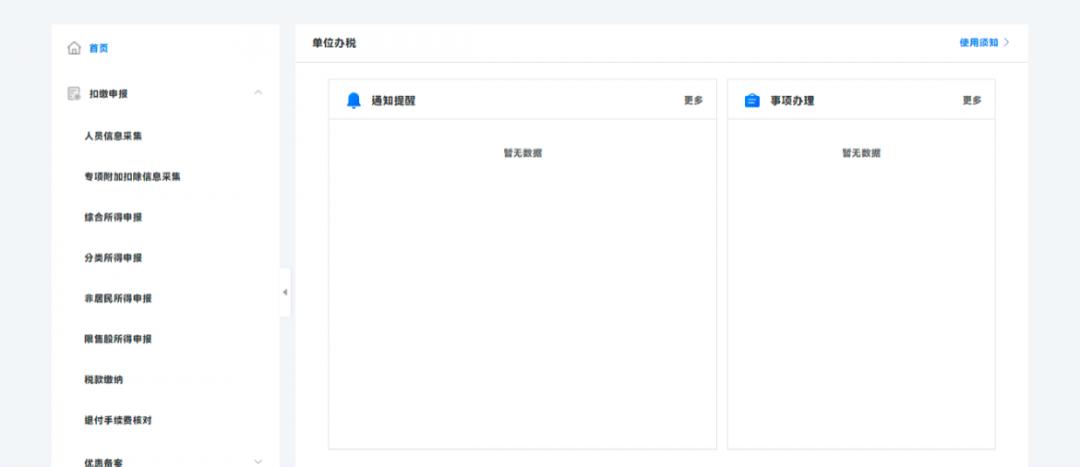Open the 分类所得申报 page
The height and width of the screenshot is (467, 1080).
tap(113, 258)
